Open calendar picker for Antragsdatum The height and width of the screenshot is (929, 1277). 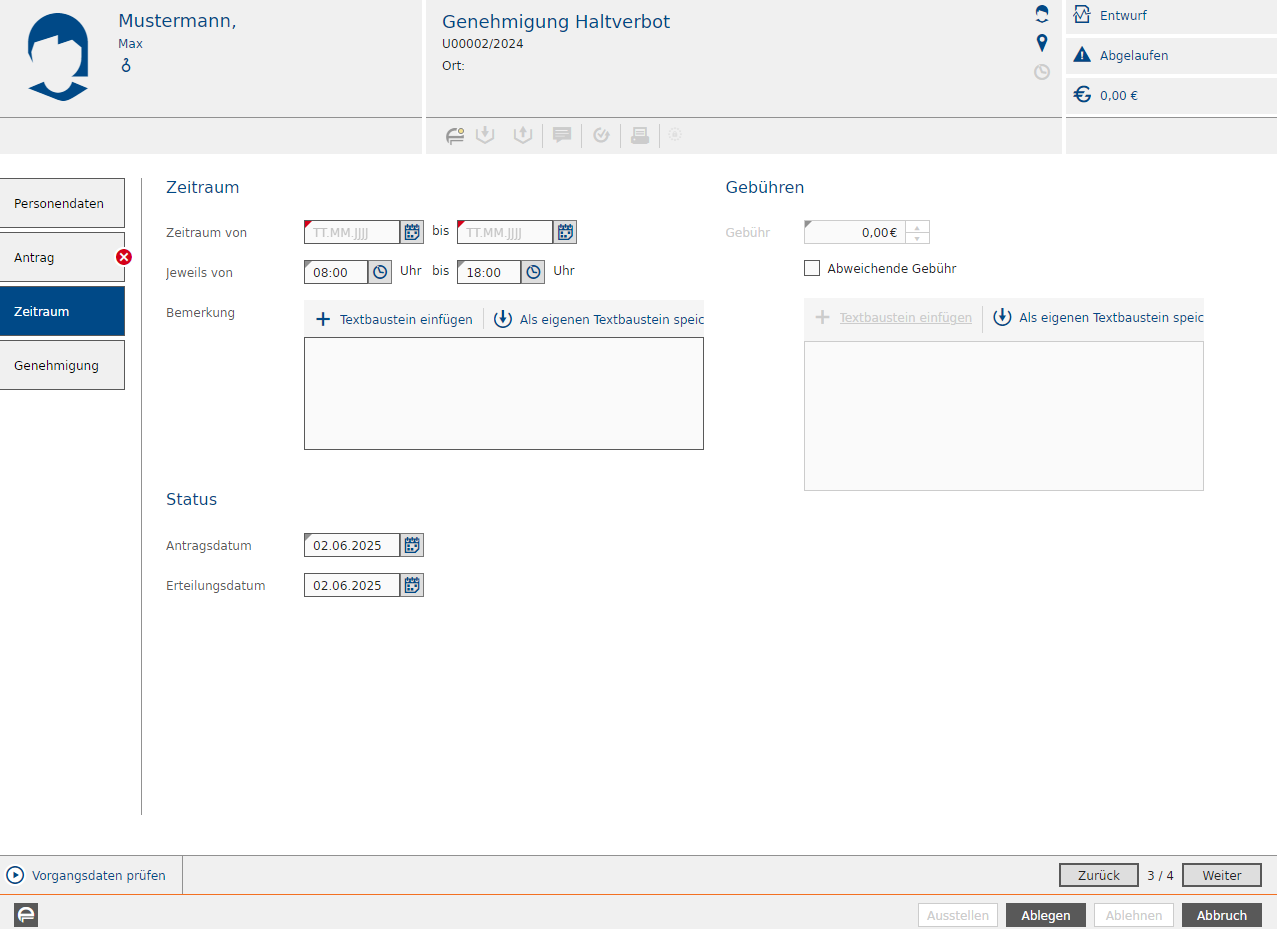coord(412,545)
